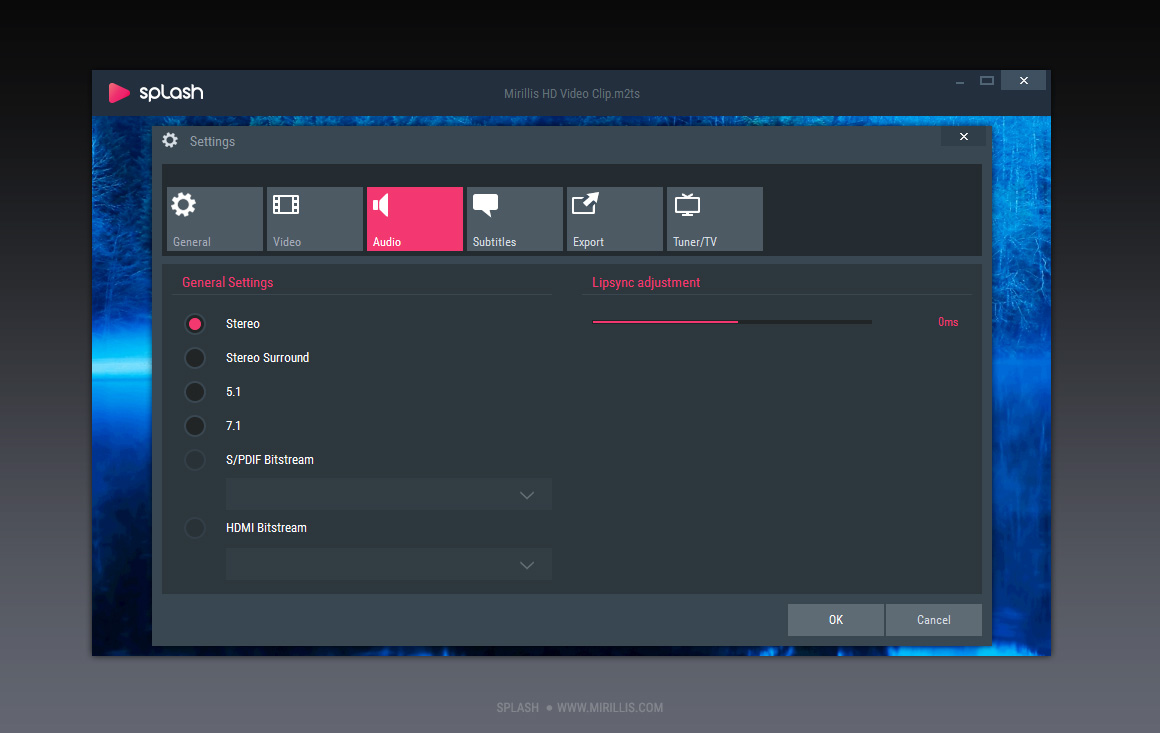Switch to the Video settings tab
This screenshot has height=733, width=1160.
point(314,219)
